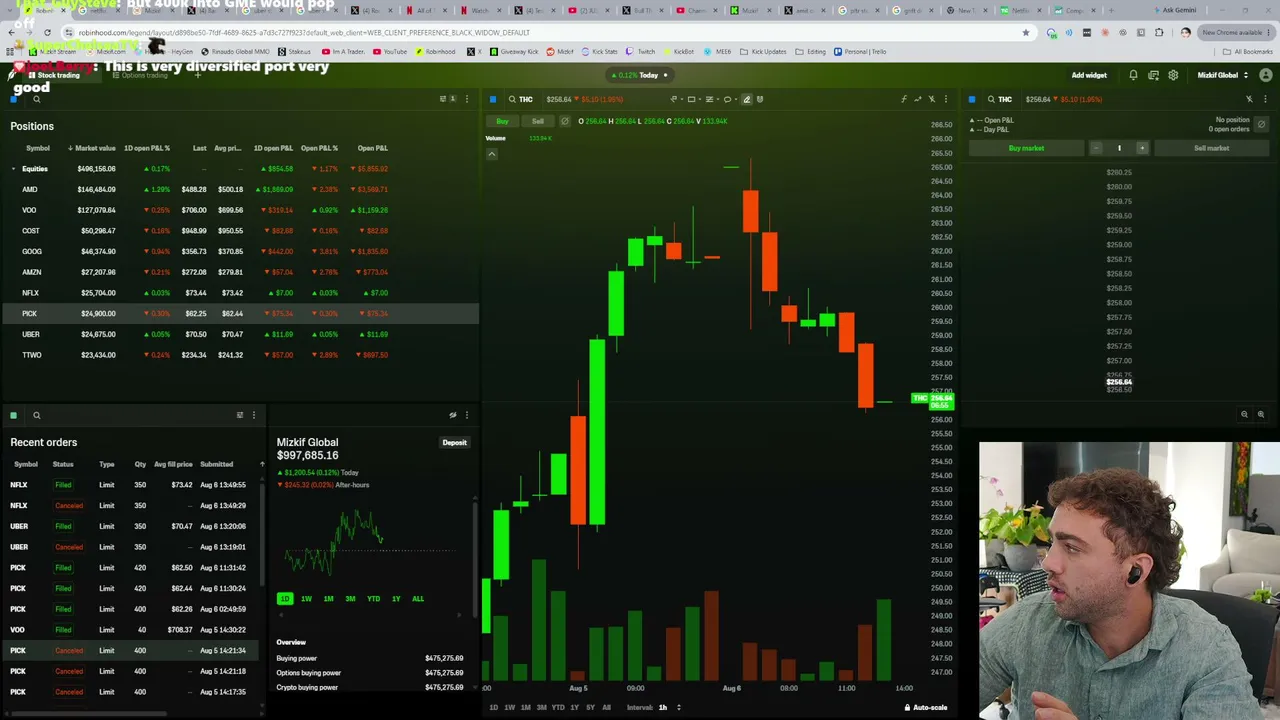Decrease order quantity with minus button
Image resolution: width=1280 pixels, height=720 pixels.
click(x=1096, y=148)
